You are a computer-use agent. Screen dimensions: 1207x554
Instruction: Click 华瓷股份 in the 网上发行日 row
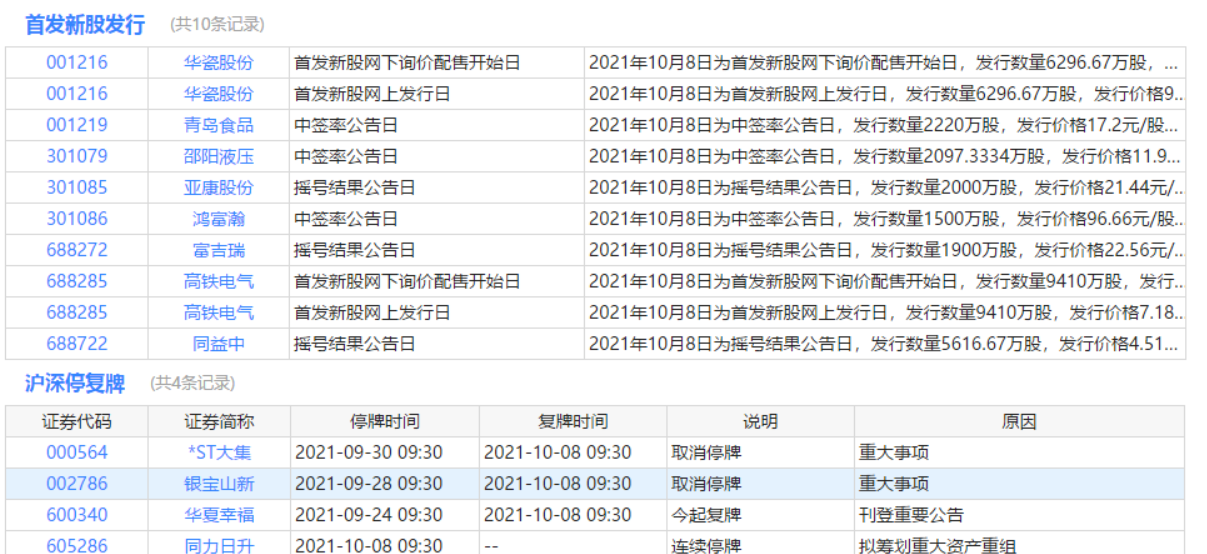click(219, 94)
